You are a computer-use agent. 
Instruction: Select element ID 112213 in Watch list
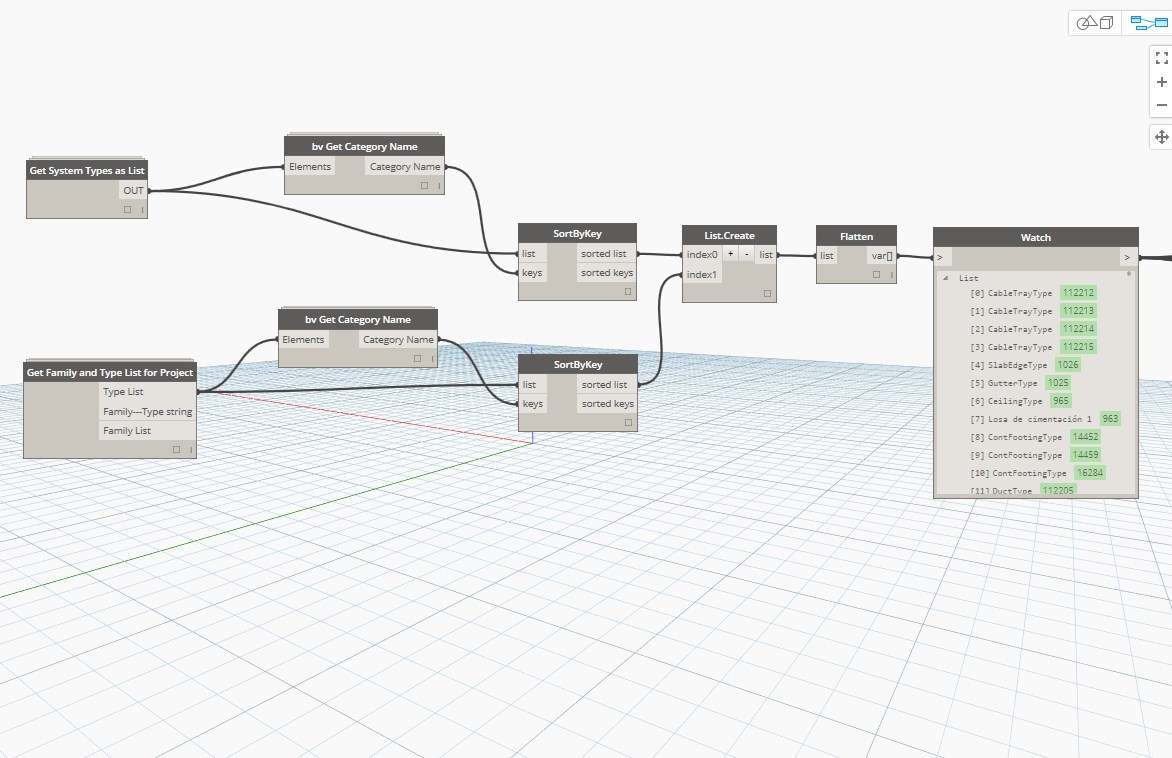(x=1078, y=311)
